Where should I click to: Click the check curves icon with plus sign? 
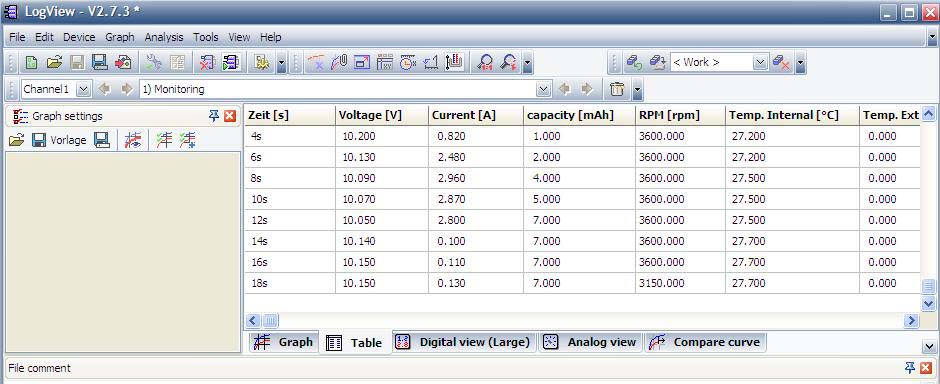pyautogui.click(x=187, y=140)
